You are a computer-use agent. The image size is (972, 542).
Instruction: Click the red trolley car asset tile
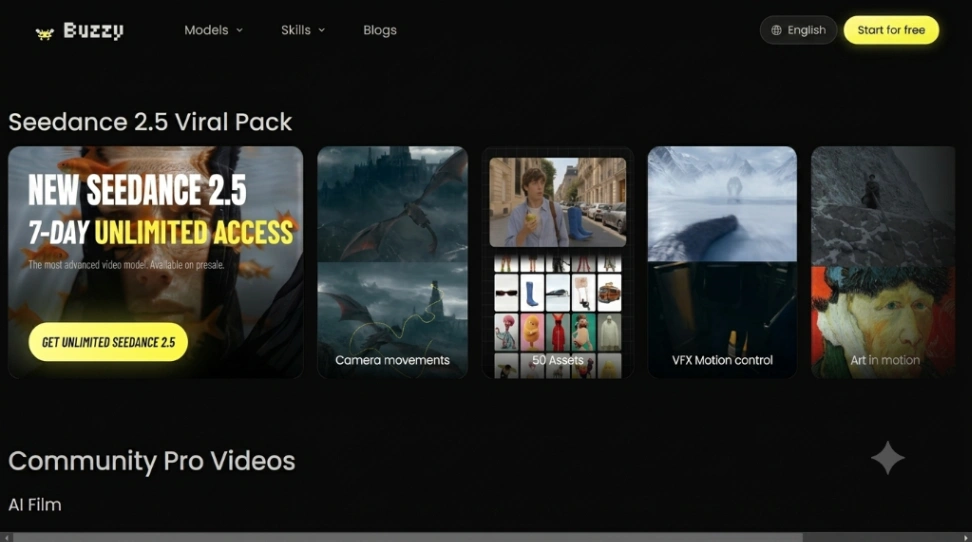609,292
